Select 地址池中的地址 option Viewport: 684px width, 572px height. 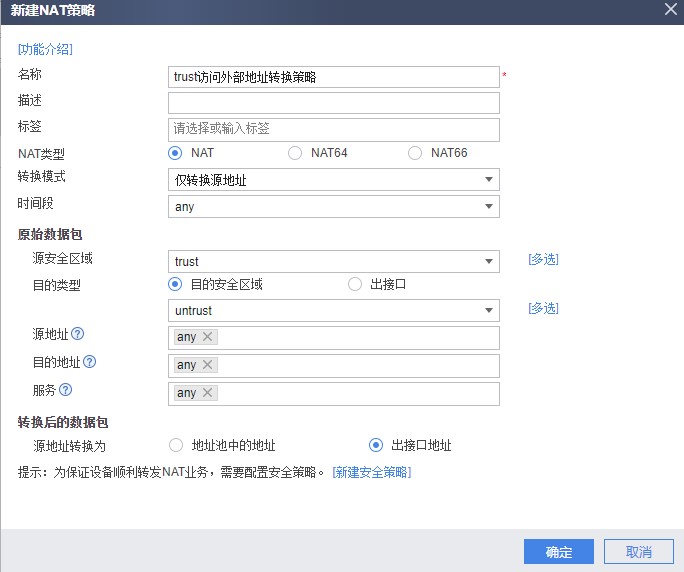[177, 445]
